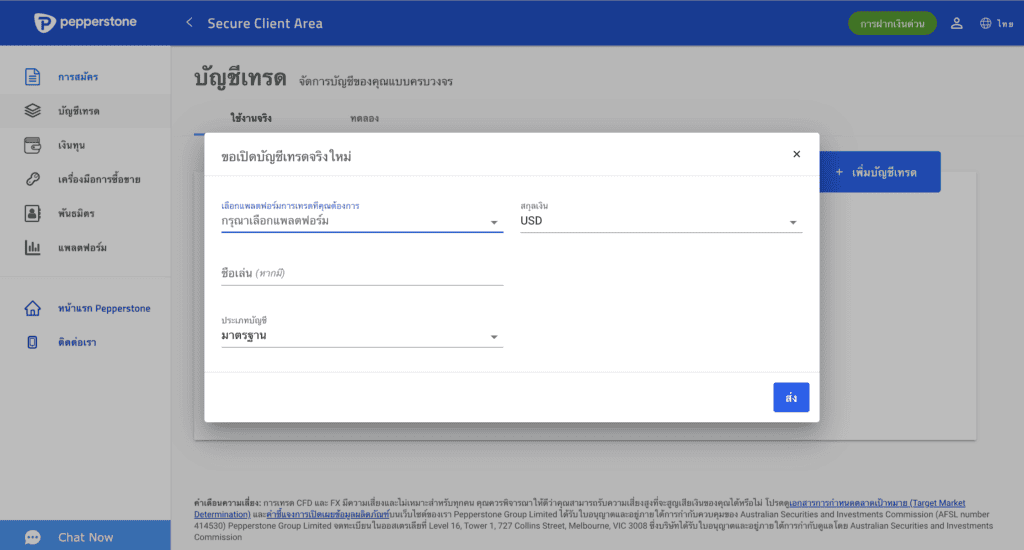Viewport: 1024px width, 550px height.
Task: Click the back arrow beside Secure Client Area
Action: [189, 23]
